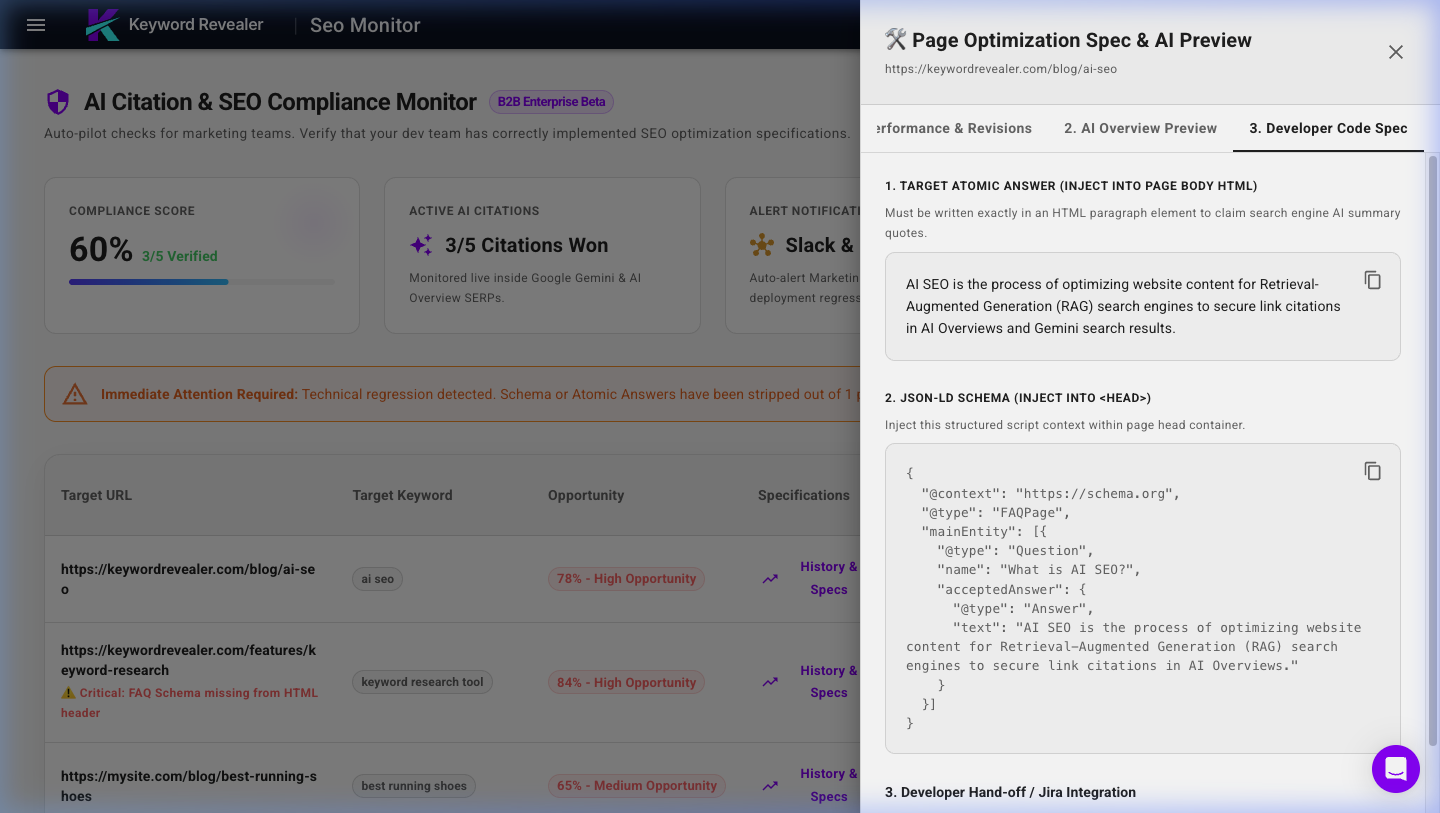The height and width of the screenshot is (813, 1440).
Task: Click the critical warning icon under keyword-research URL
Action: tap(68, 693)
